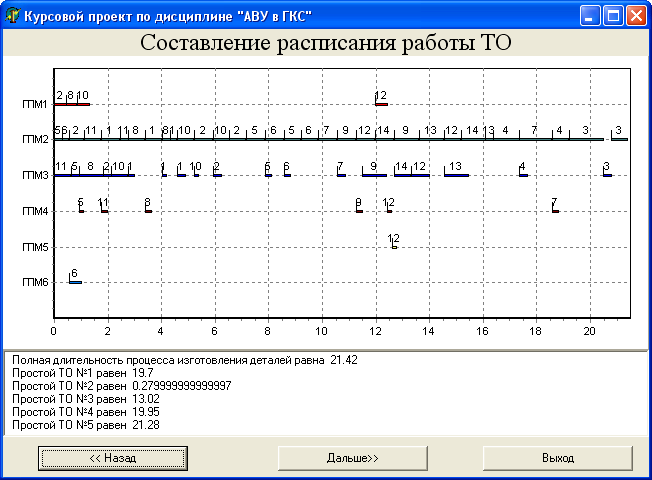Click bar 13 in the ГПМ3 row
The image size is (652, 480).
pyautogui.click(x=456, y=174)
